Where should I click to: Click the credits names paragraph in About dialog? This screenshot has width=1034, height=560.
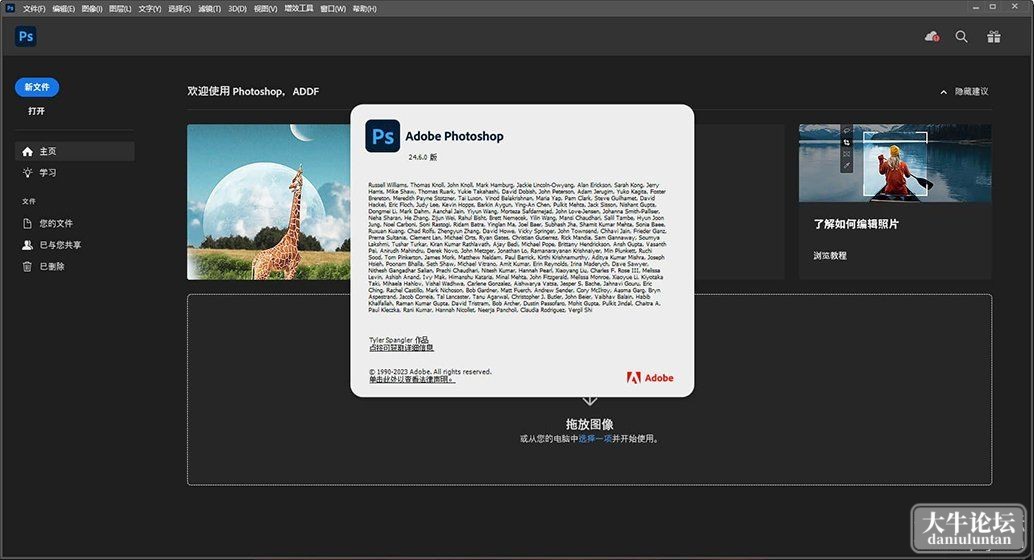[x=517, y=247]
